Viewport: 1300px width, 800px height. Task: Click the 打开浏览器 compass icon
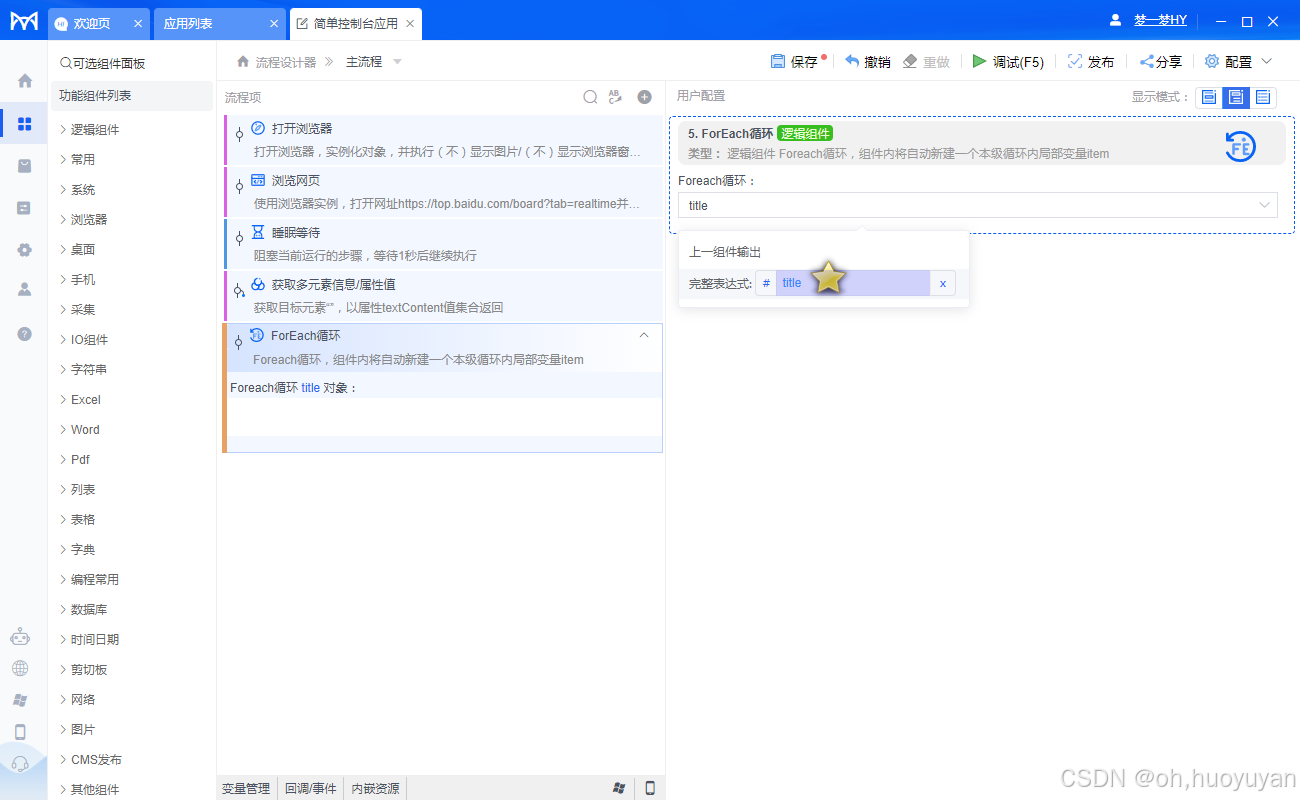258,128
